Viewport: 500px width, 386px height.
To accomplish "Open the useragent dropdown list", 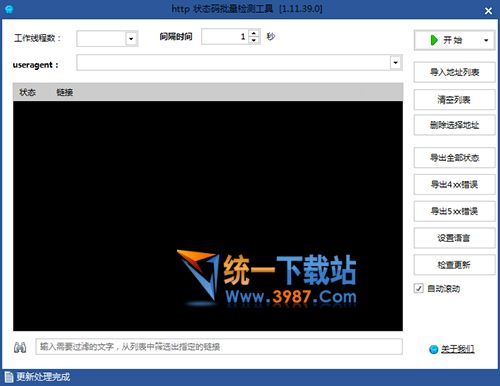I will (x=395, y=63).
